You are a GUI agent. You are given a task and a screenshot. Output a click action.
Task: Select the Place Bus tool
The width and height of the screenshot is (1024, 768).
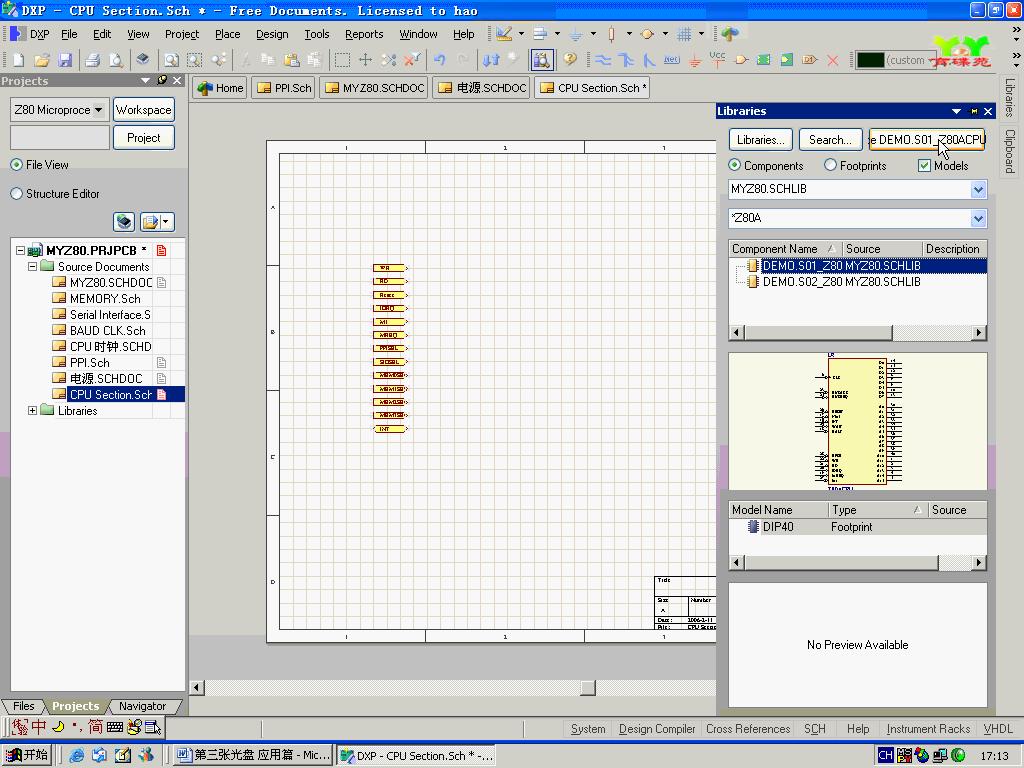click(x=626, y=60)
